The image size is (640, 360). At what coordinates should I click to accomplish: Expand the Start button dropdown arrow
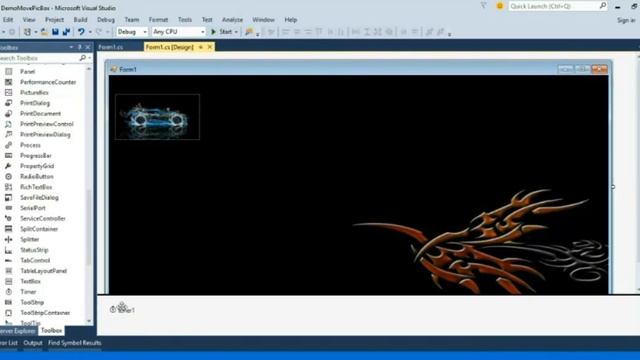tap(236, 32)
